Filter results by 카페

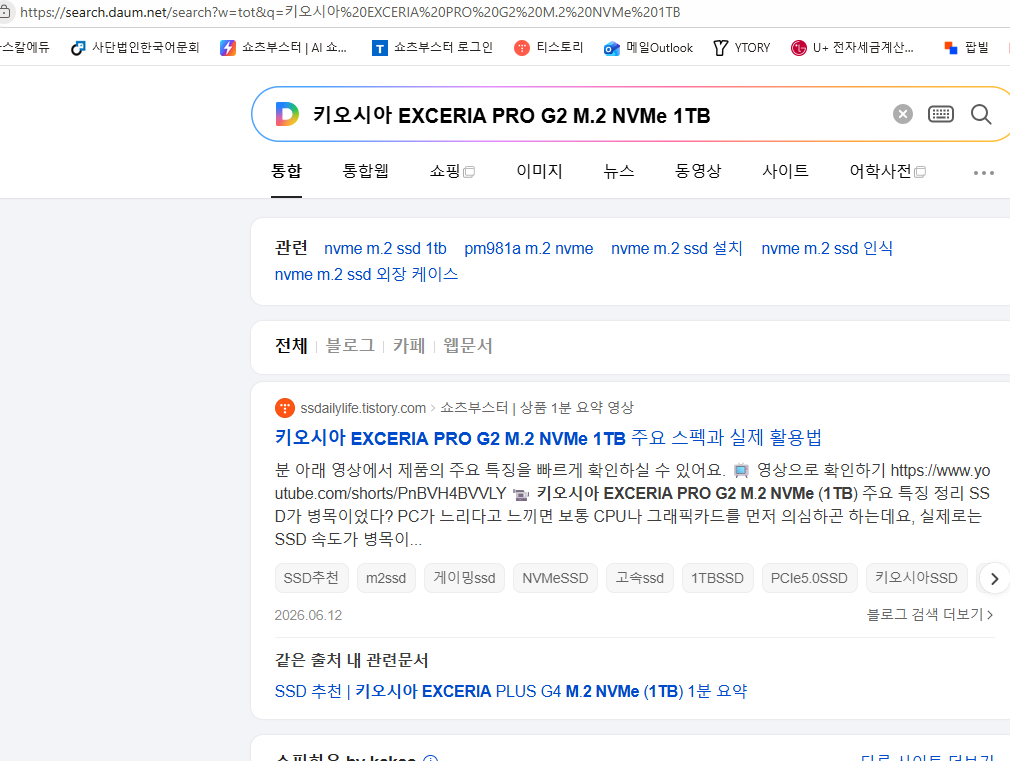pos(409,346)
